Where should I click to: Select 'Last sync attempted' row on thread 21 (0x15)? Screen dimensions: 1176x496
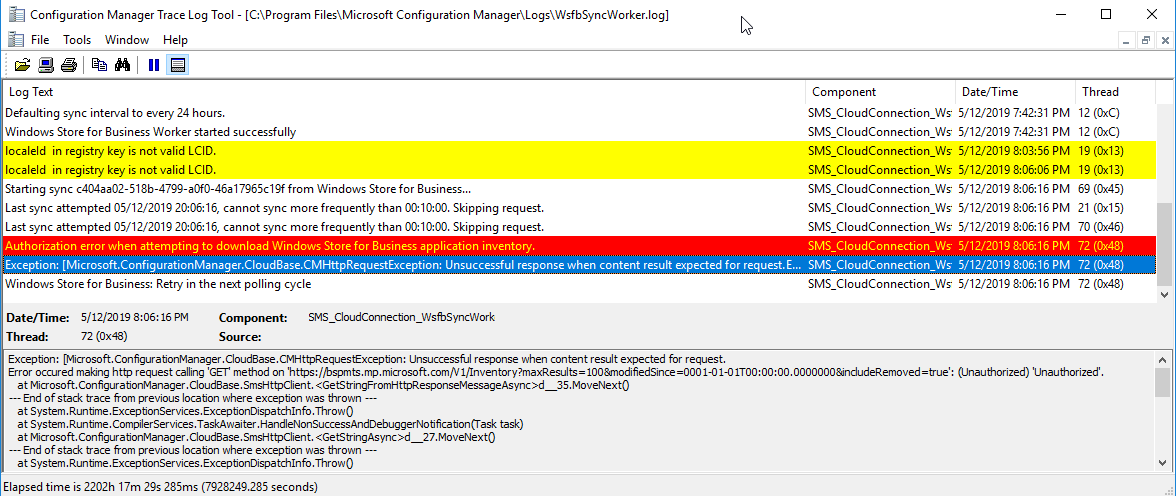point(578,208)
